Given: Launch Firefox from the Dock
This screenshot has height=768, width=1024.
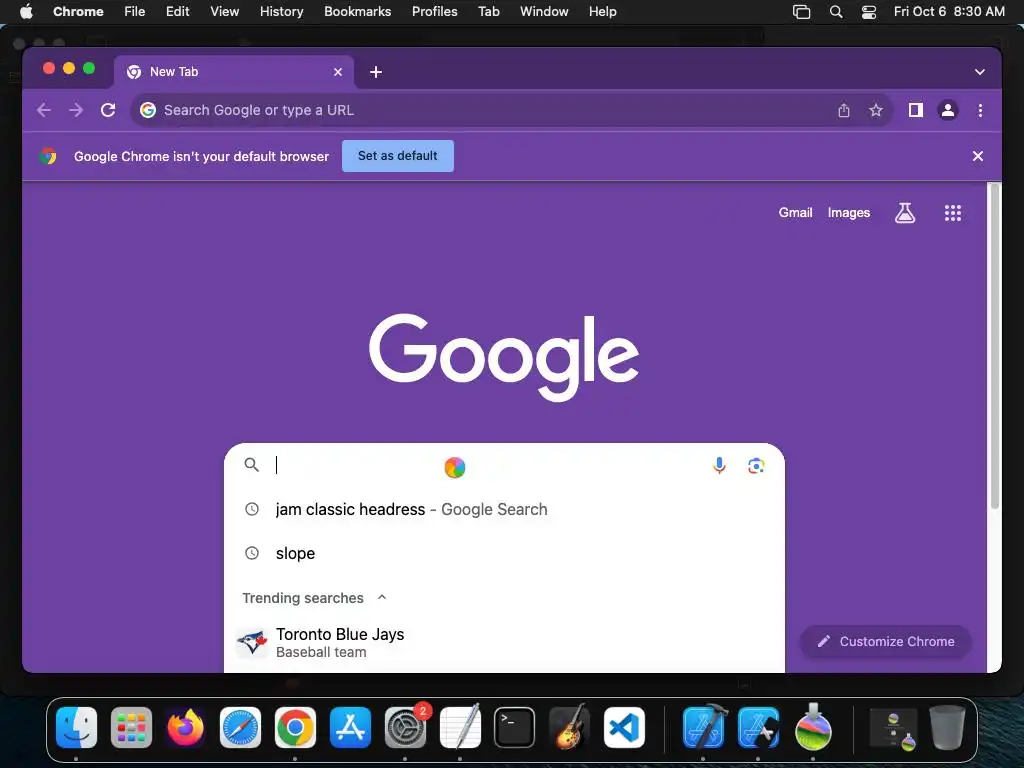Looking at the screenshot, I should click(185, 728).
